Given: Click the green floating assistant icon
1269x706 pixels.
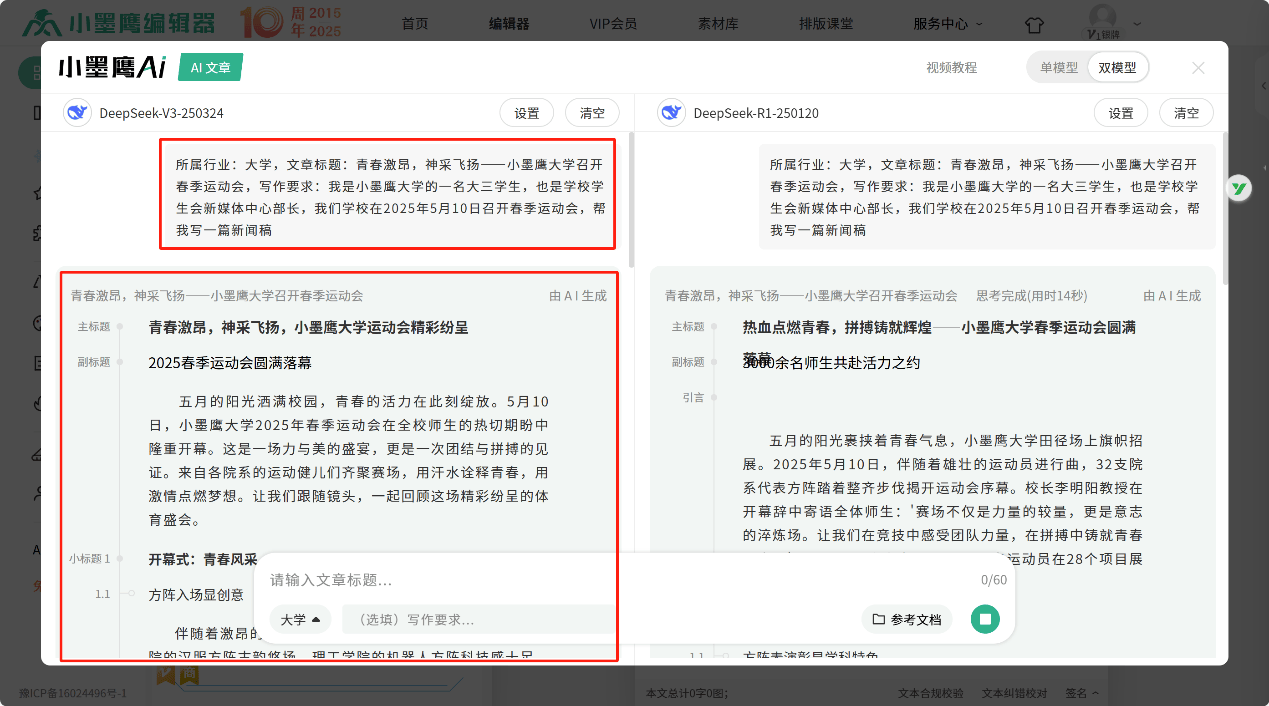Looking at the screenshot, I should [x=1239, y=188].
